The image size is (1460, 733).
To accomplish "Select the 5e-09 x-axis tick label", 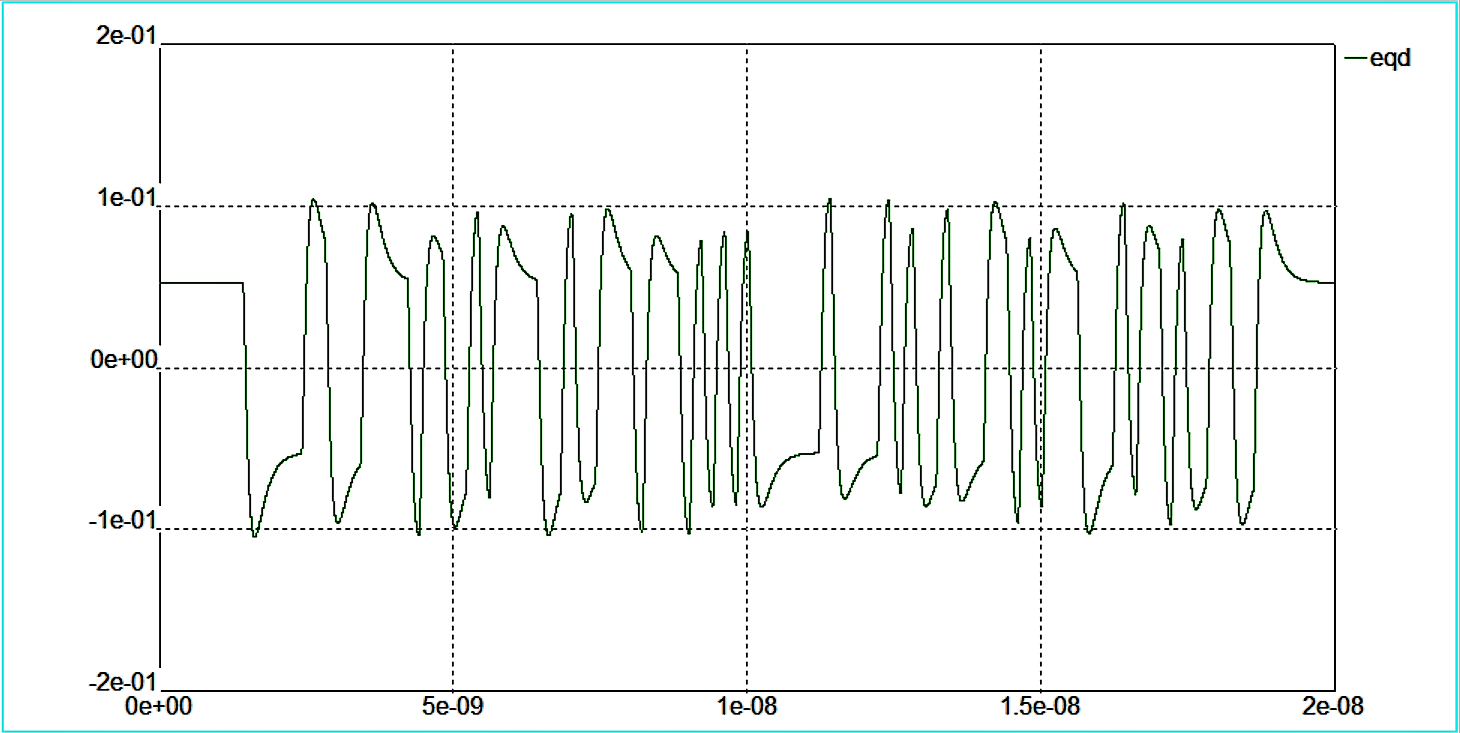I will pos(453,707).
